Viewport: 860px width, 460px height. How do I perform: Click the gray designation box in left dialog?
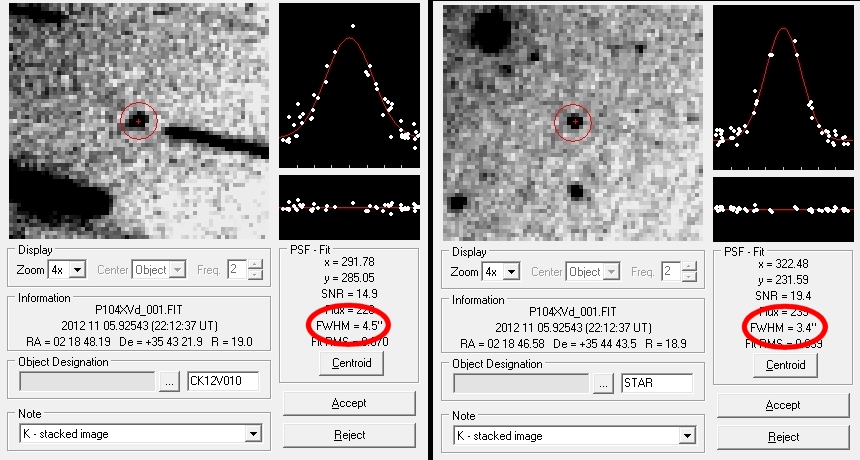[85, 381]
